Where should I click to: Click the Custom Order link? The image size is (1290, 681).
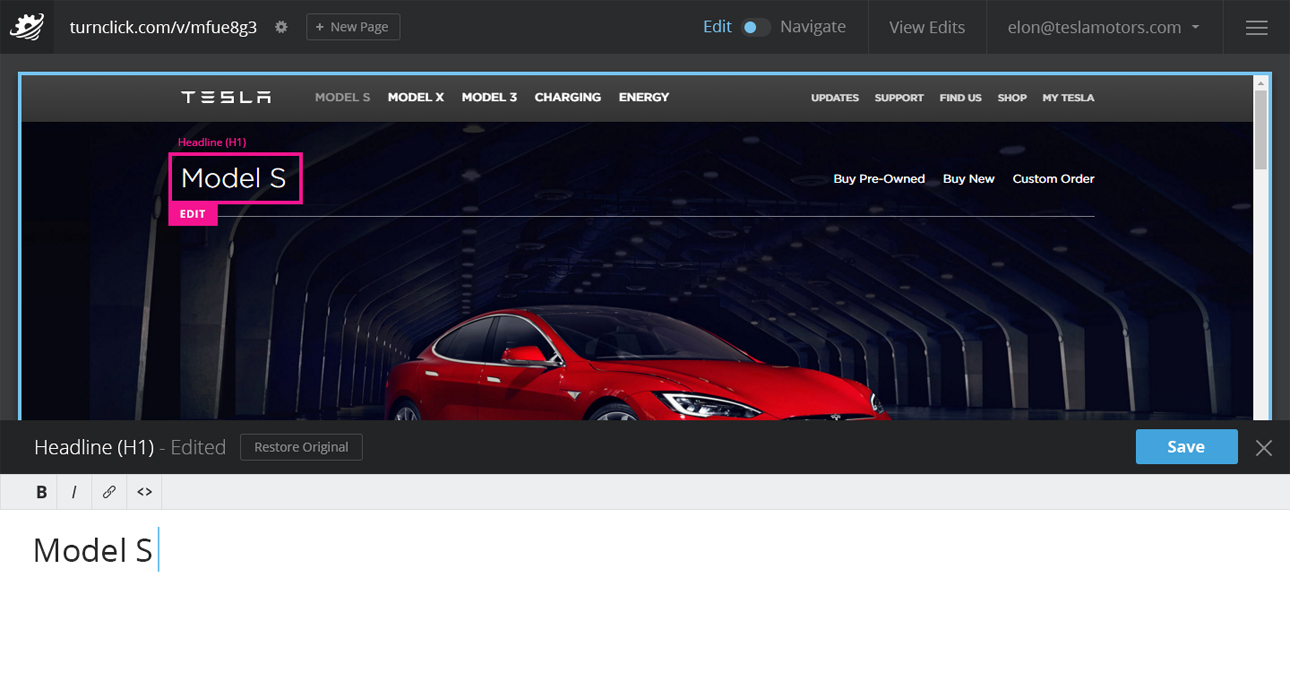coord(1053,179)
